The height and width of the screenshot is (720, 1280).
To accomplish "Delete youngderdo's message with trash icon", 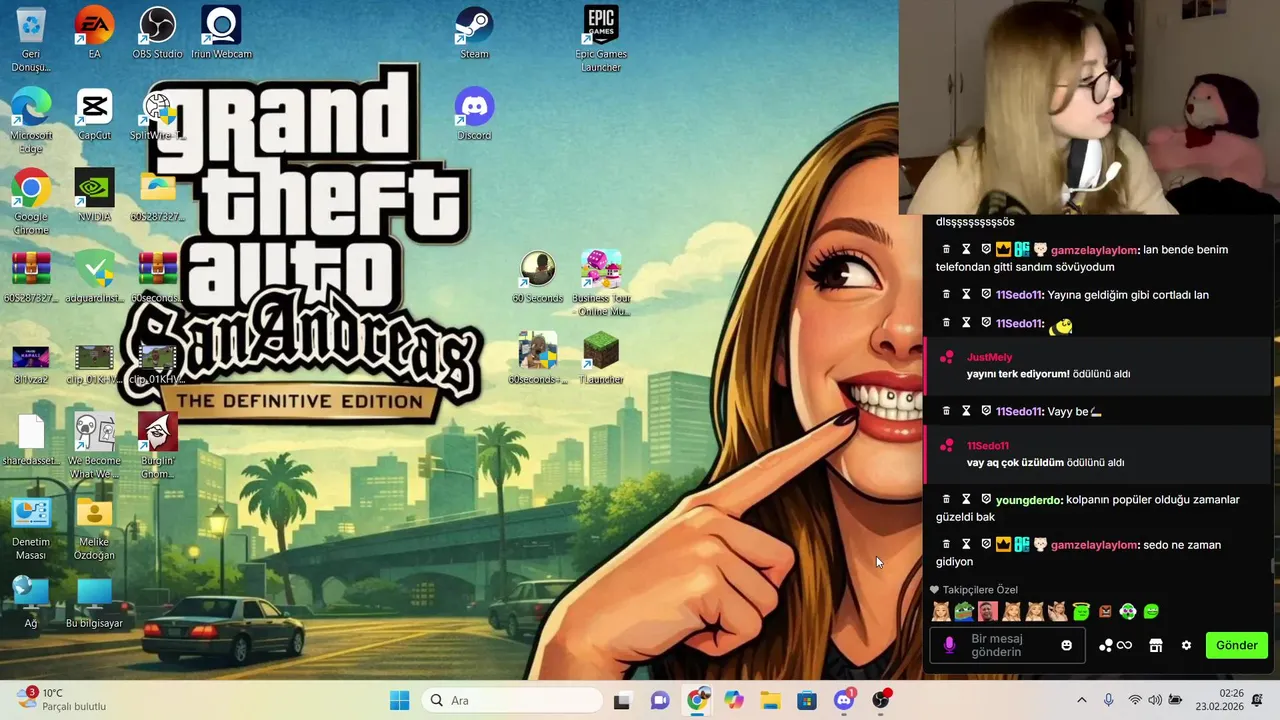I will click(x=946, y=499).
